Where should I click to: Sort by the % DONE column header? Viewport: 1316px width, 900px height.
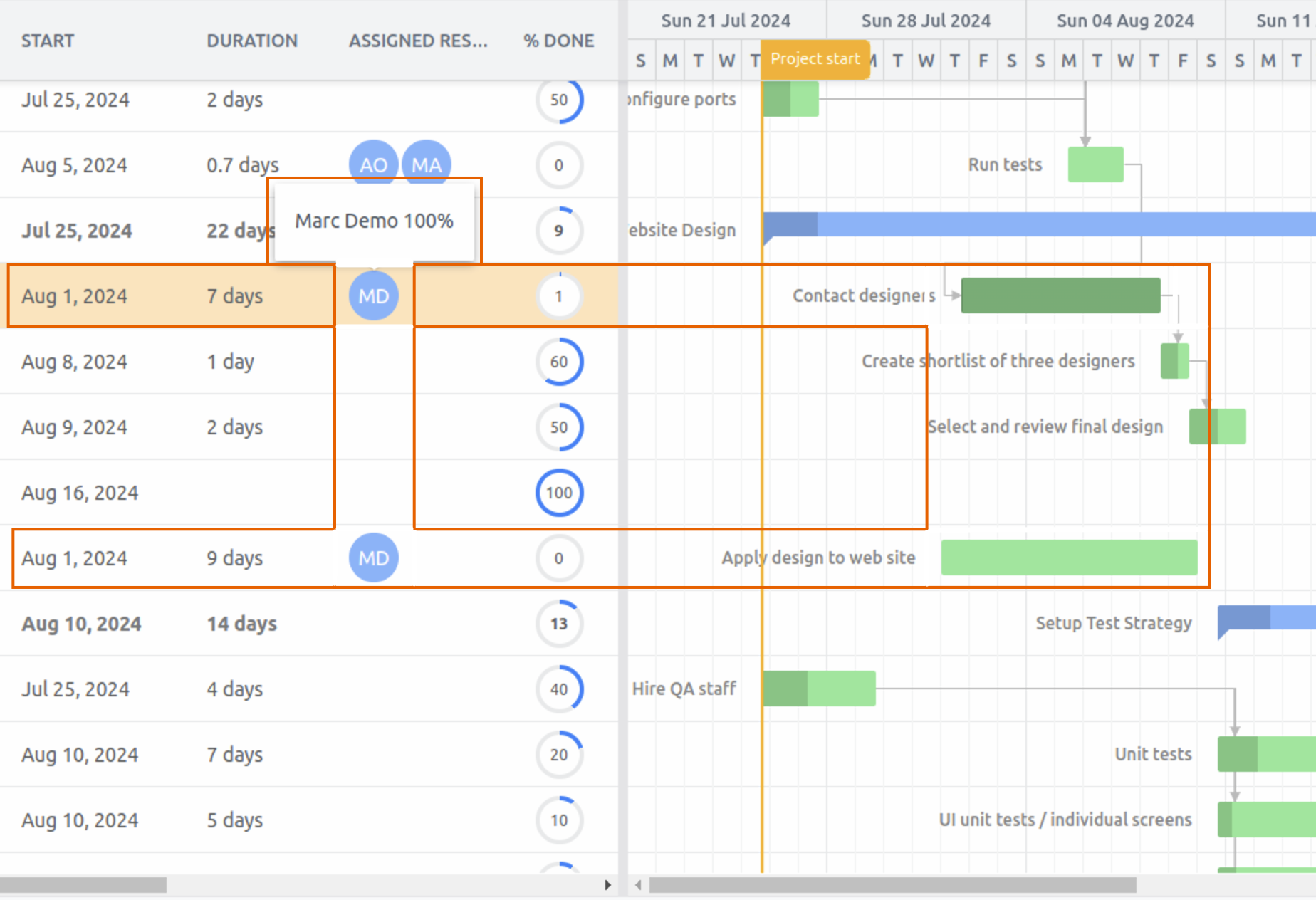pyautogui.click(x=558, y=41)
